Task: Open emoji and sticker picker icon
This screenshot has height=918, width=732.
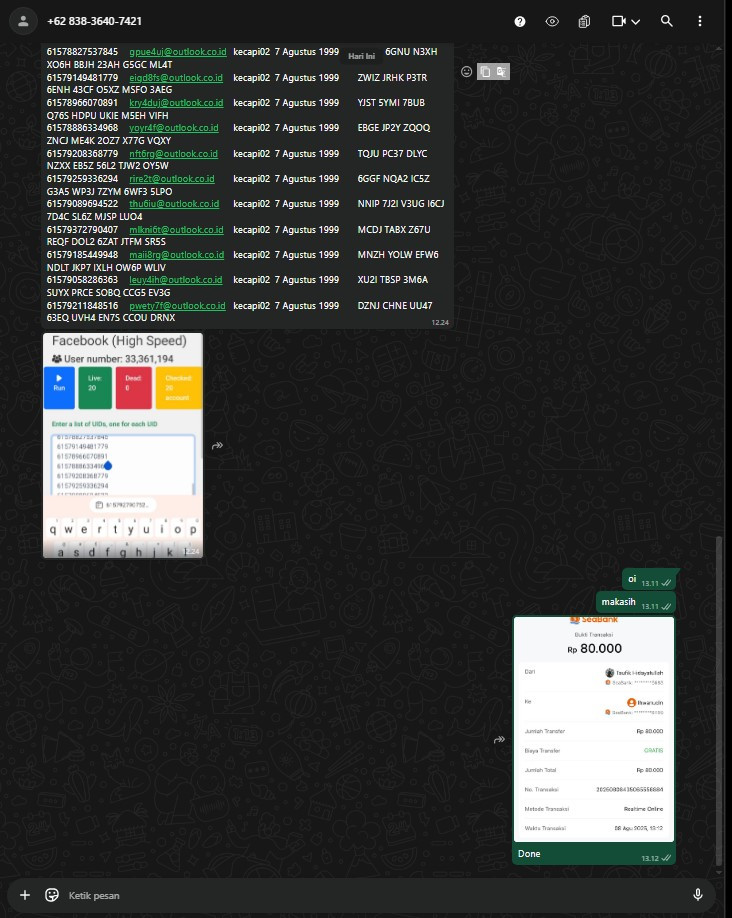Action: click(x=52, y=895)
